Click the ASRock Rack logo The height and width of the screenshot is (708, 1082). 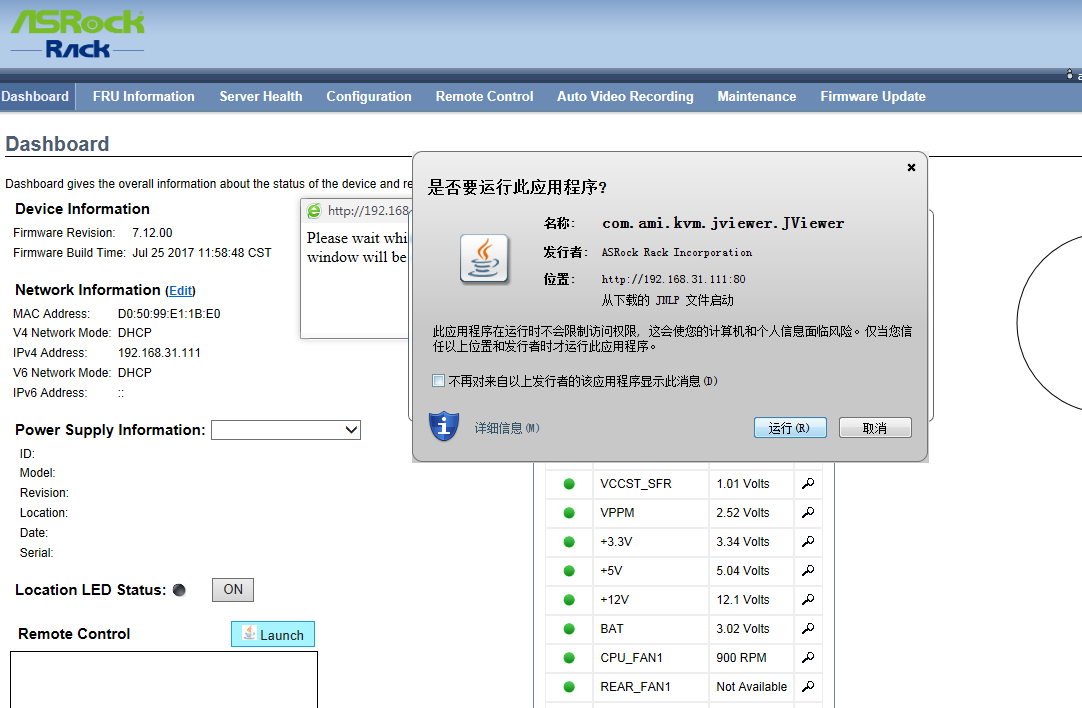click(x=77, y=33)
